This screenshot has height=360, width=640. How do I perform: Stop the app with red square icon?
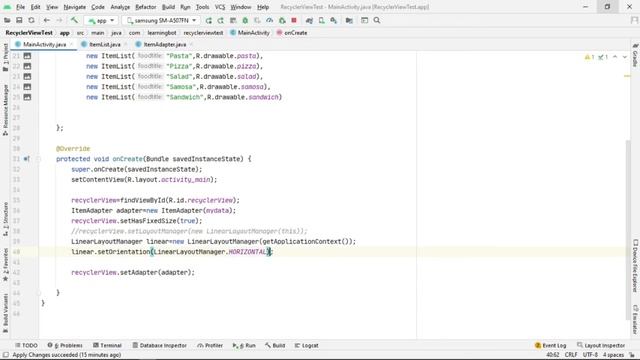[294, 20]
